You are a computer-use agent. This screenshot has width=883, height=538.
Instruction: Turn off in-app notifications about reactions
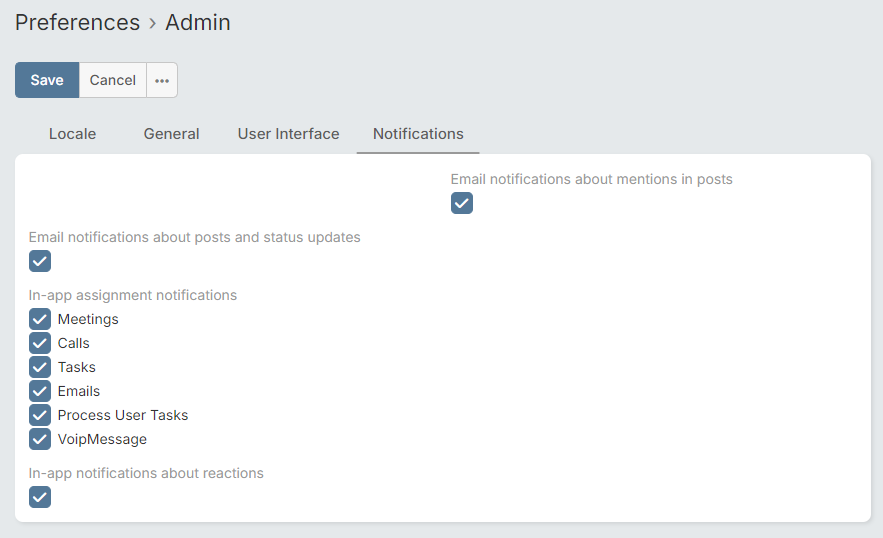point(40,497)
